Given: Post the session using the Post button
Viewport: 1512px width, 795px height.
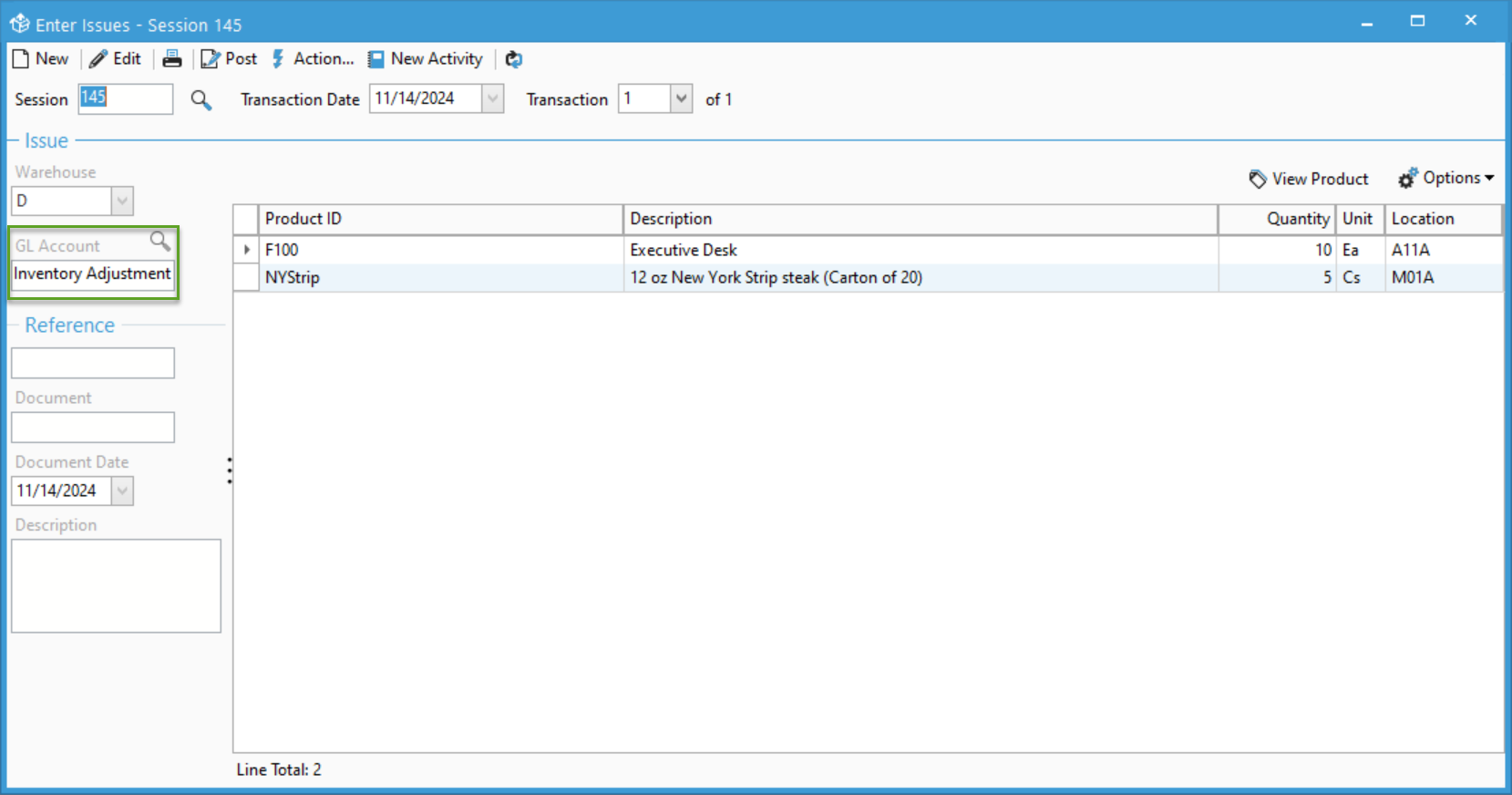Looking at the screenshot, I should pos(229,59).
